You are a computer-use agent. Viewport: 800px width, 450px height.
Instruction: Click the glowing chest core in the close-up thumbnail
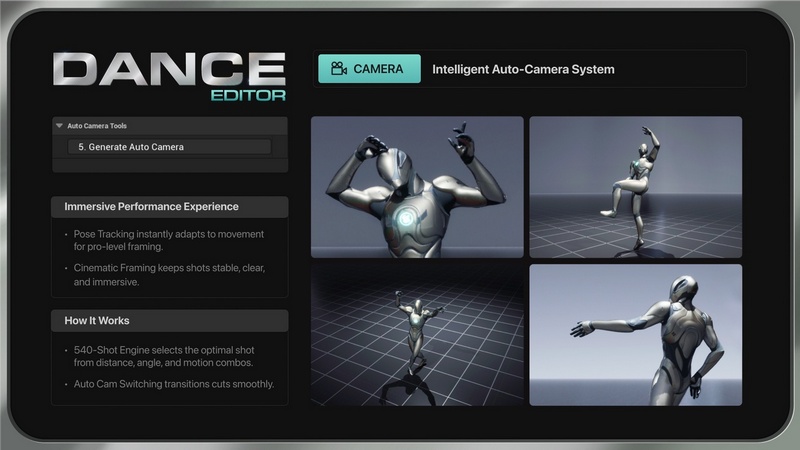(407, 218)
